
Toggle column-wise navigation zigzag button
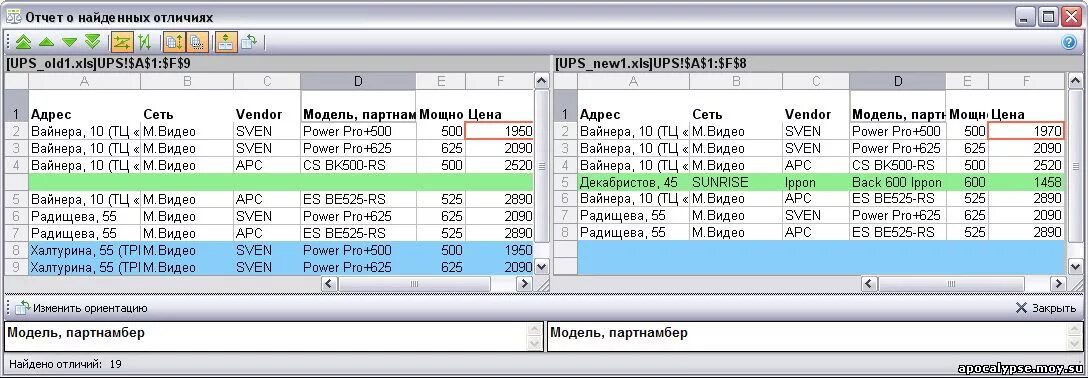tap(144, 42)
